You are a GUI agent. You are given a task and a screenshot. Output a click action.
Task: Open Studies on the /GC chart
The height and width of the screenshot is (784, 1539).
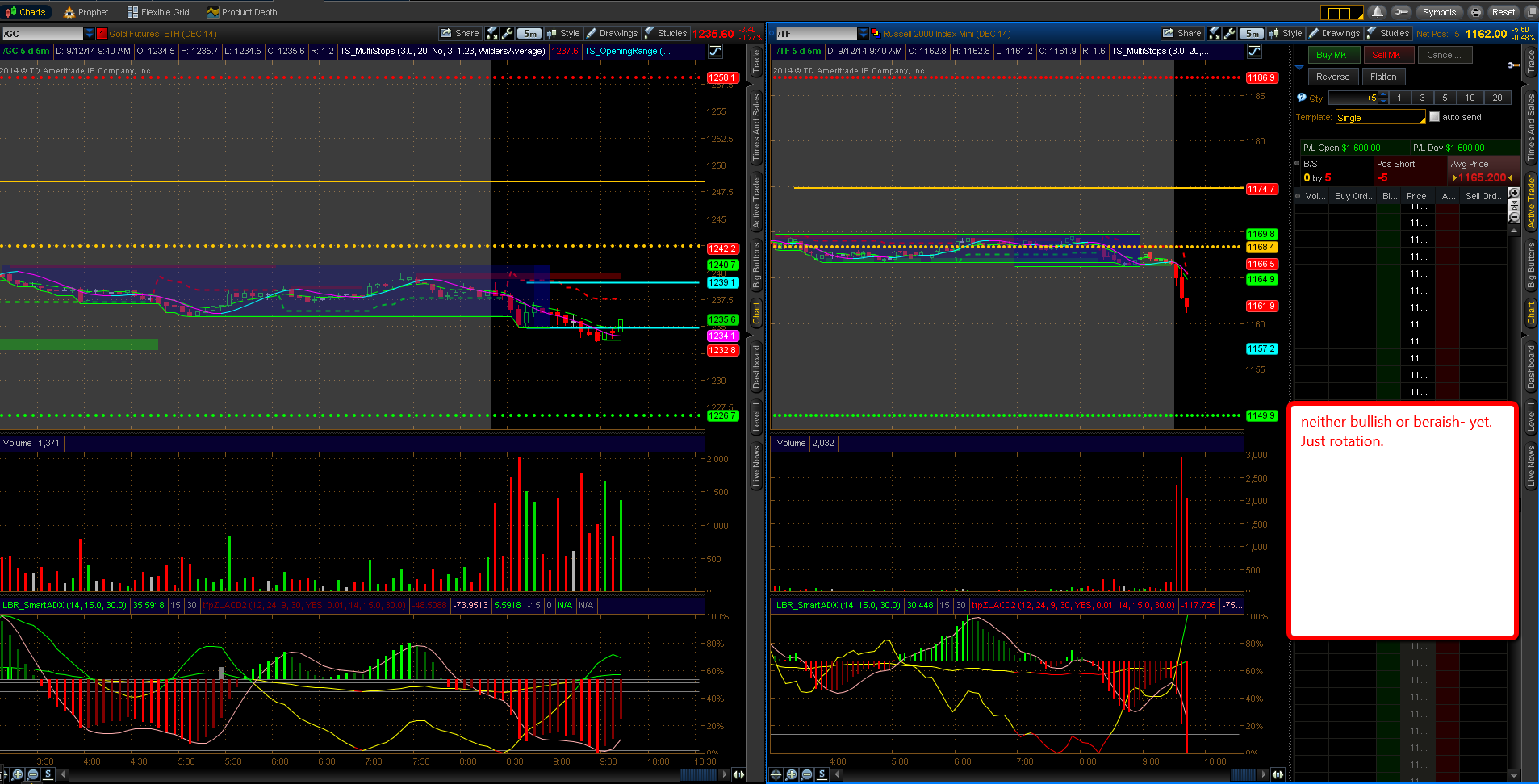[x=665, y=33]
